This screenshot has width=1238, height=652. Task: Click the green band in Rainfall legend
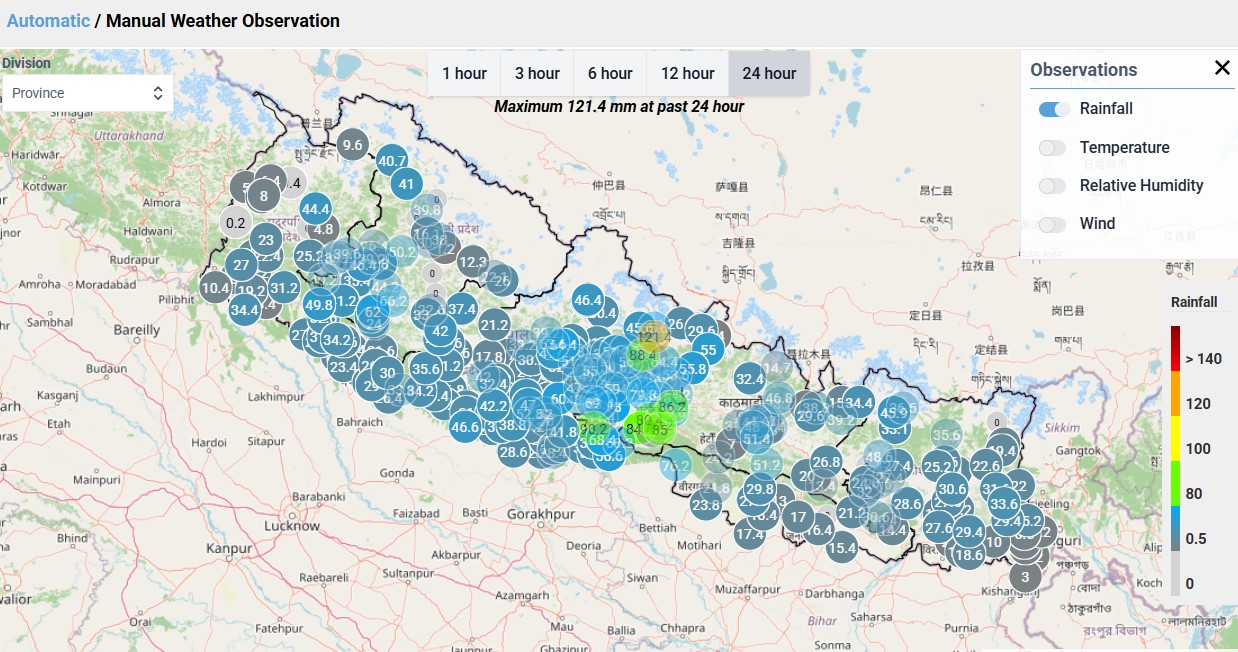click(1176, 483)
